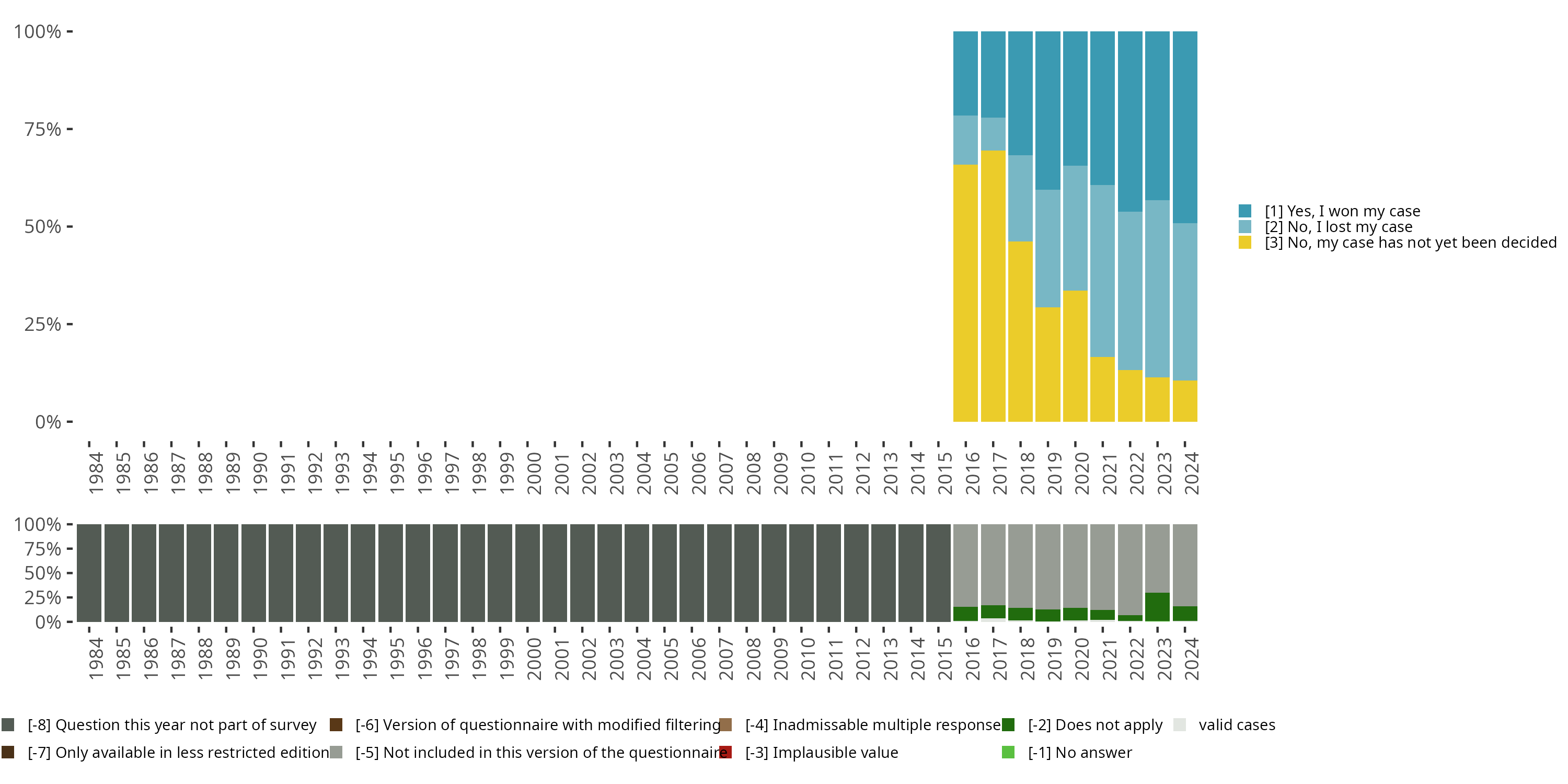Click the 'valid cases' legend swatch
The height and width of the screenshot is (784, 1568).
[x=1180, y=724]
